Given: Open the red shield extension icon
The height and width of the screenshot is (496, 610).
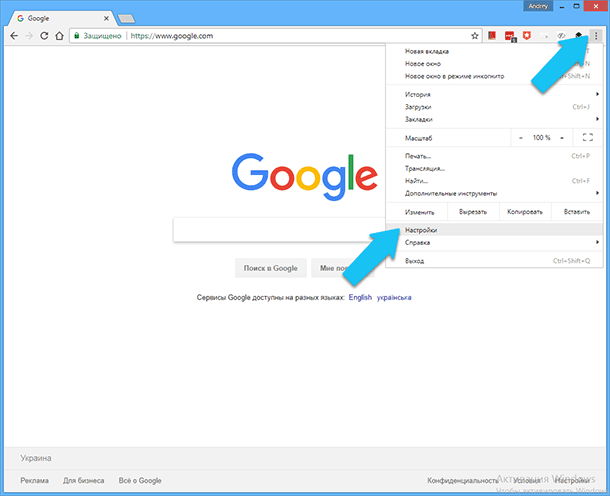Looking at the screenshot, I should click(527, 36).
